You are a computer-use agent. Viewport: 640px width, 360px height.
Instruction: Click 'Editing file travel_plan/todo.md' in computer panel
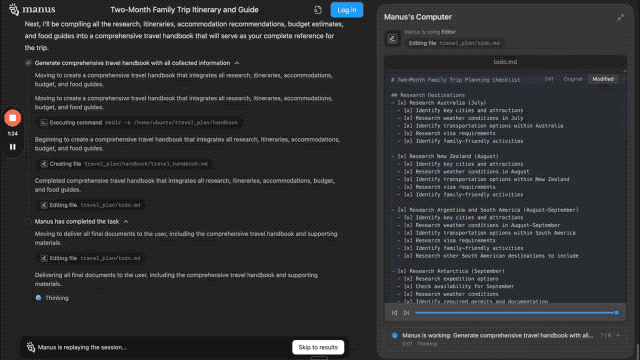(454, 43)
